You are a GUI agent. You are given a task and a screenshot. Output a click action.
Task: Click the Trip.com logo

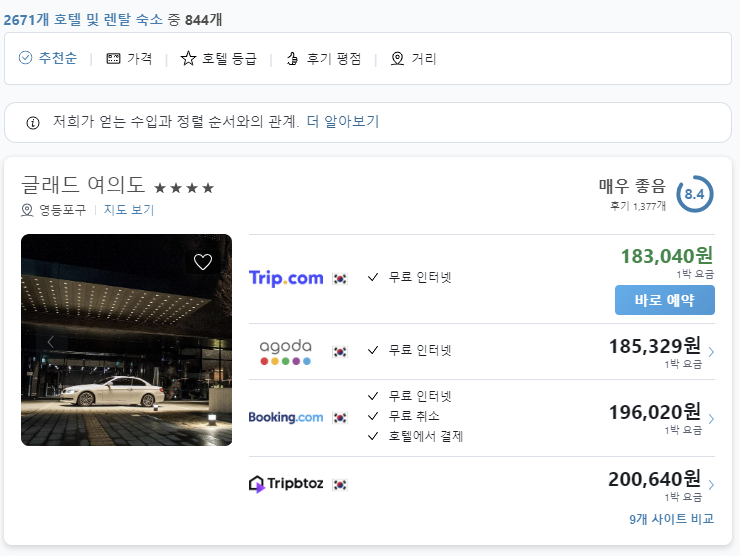[x=286, y=278]
